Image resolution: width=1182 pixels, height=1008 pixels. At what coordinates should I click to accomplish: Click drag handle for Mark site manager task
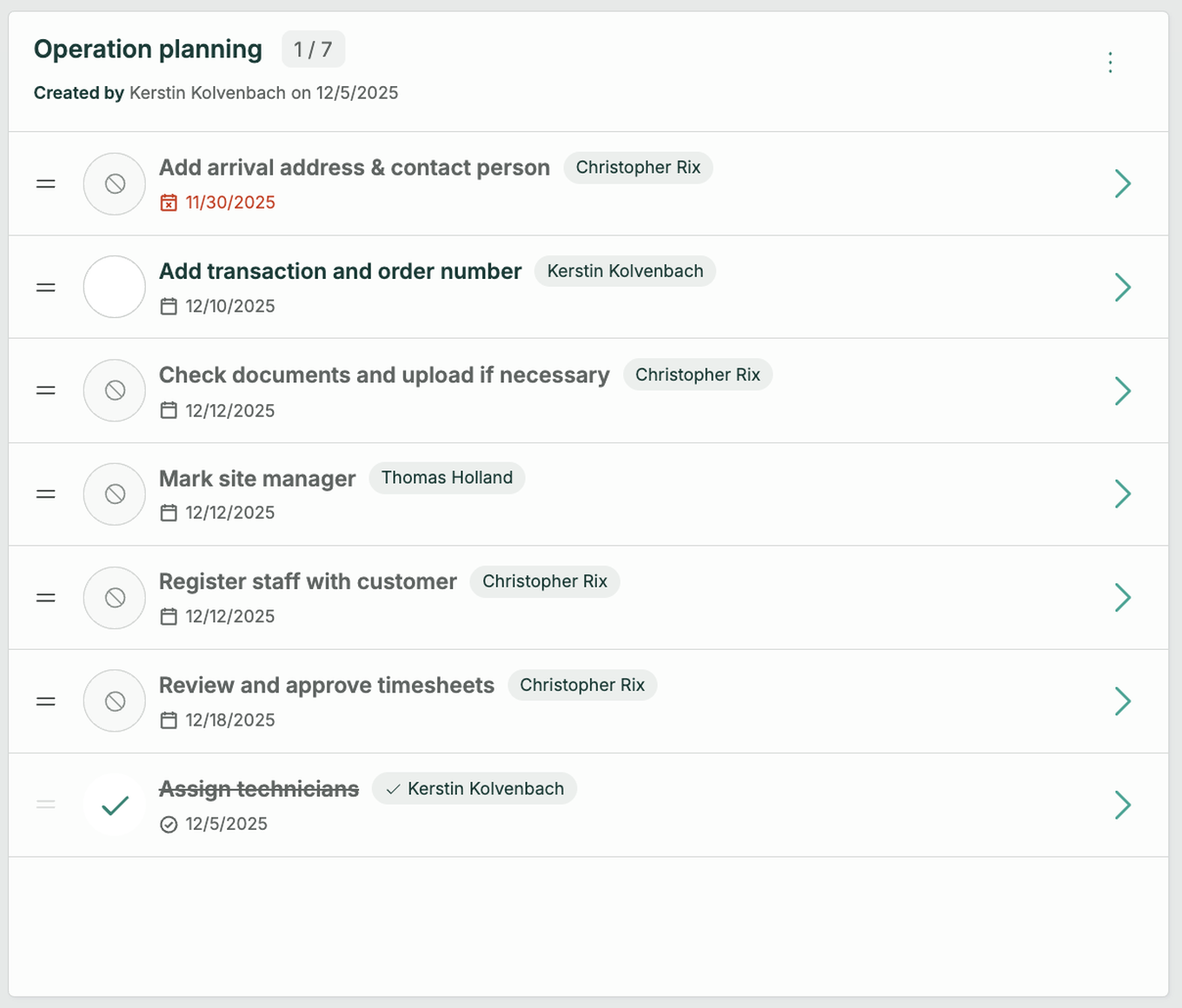pyautogui.click(x=46, y=494)
